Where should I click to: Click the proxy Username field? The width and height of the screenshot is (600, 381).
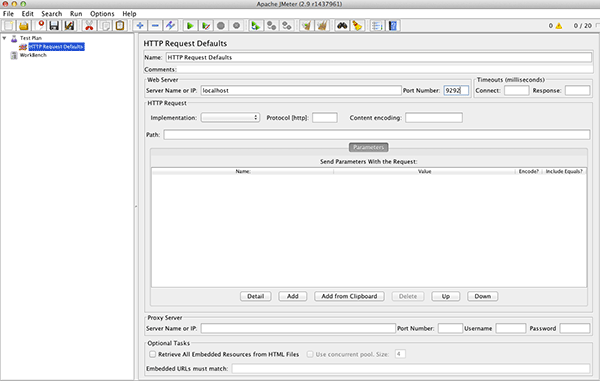coord(511,328)
